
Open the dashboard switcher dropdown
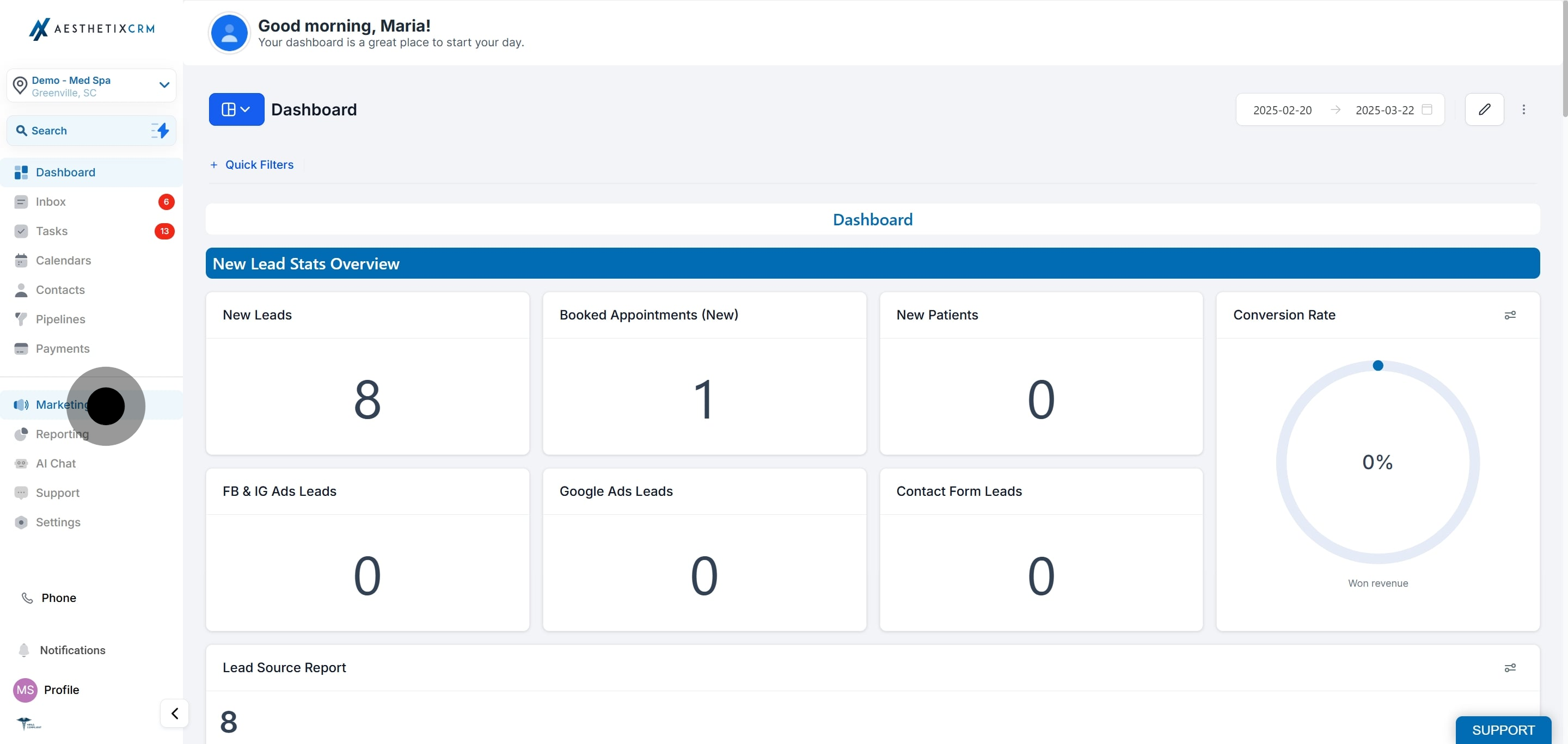236,109
